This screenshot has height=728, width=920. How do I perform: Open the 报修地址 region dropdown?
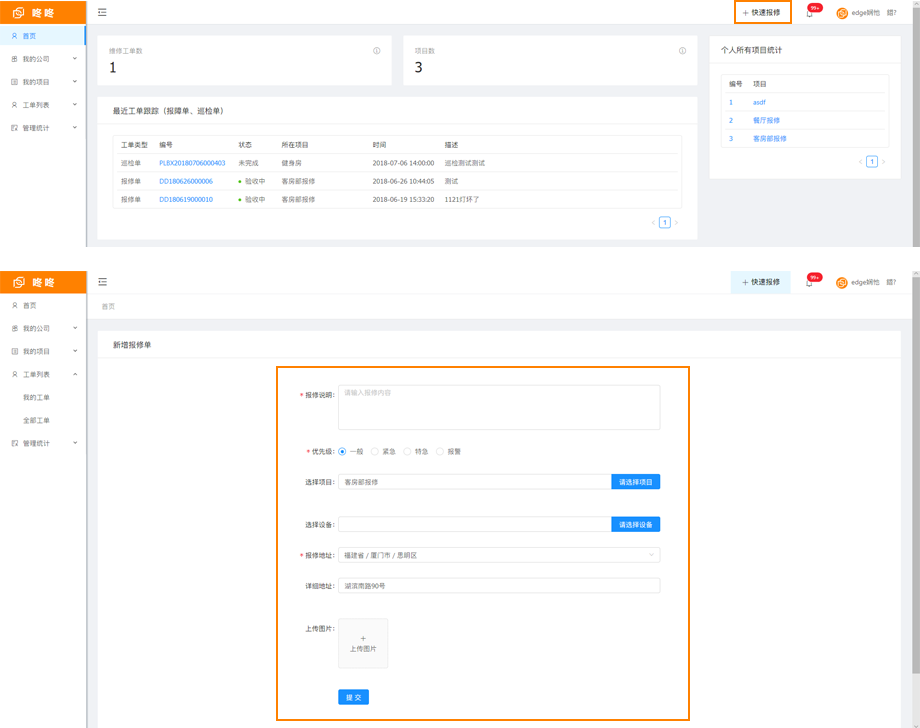499,555
